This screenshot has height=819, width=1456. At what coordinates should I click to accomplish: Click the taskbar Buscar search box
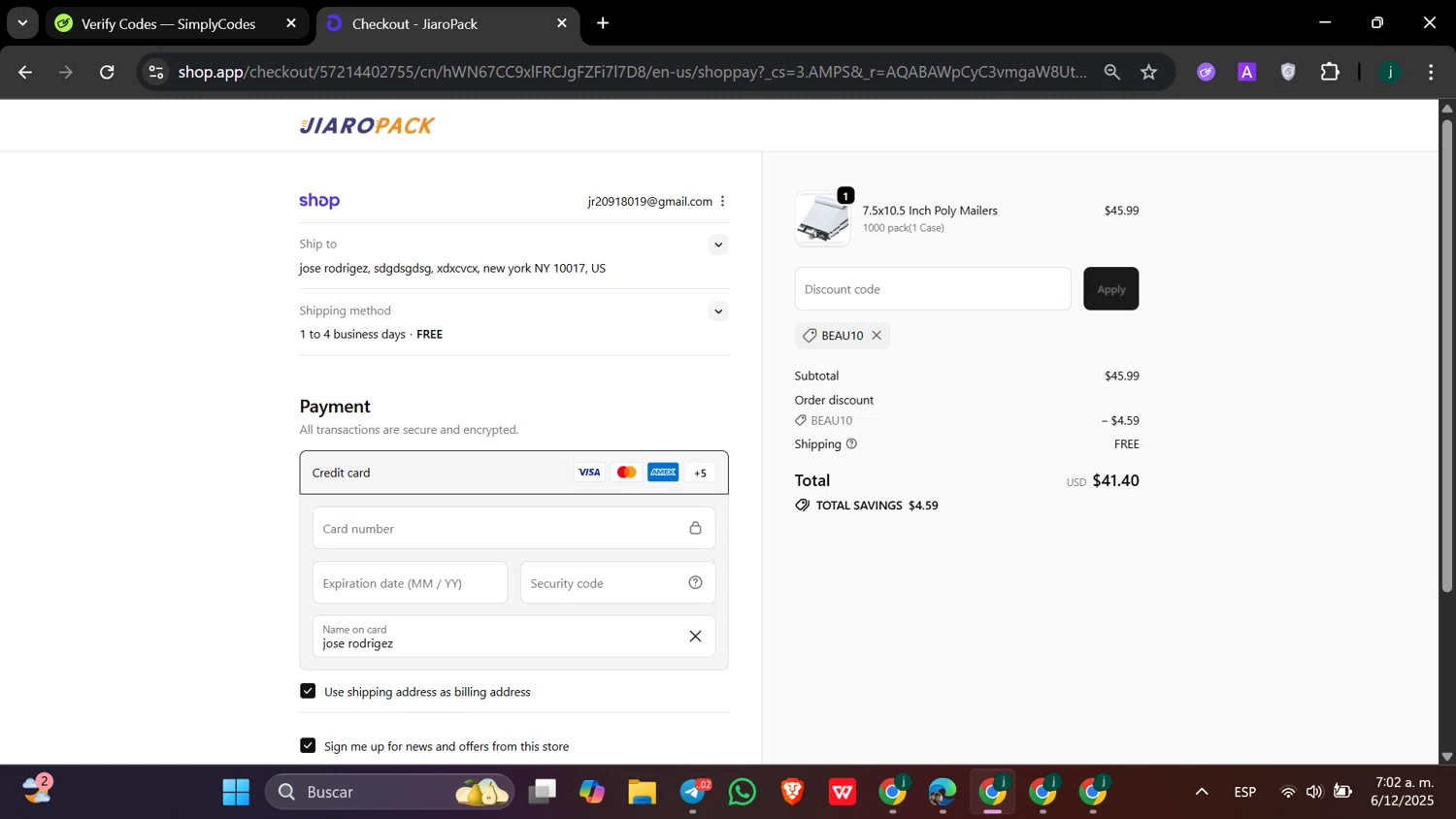(390, 792)
